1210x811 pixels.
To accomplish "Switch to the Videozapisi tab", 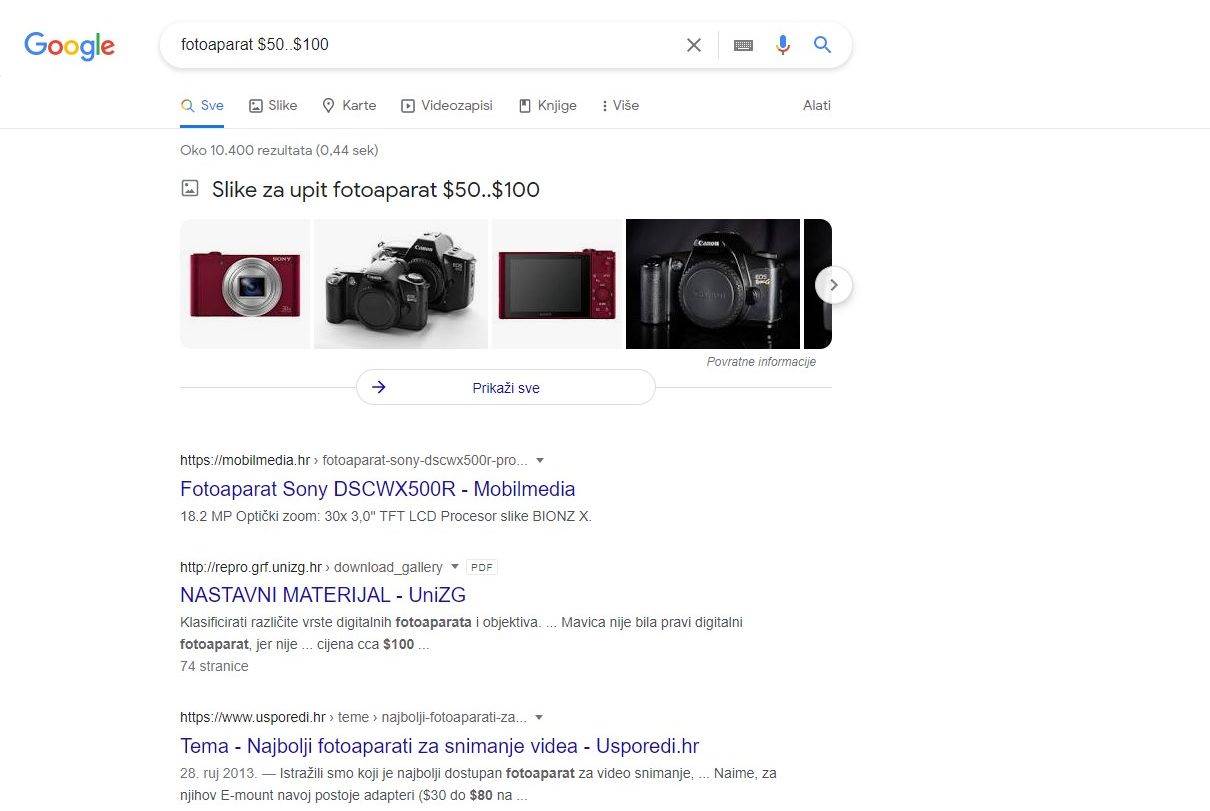I will click(446, 105).
